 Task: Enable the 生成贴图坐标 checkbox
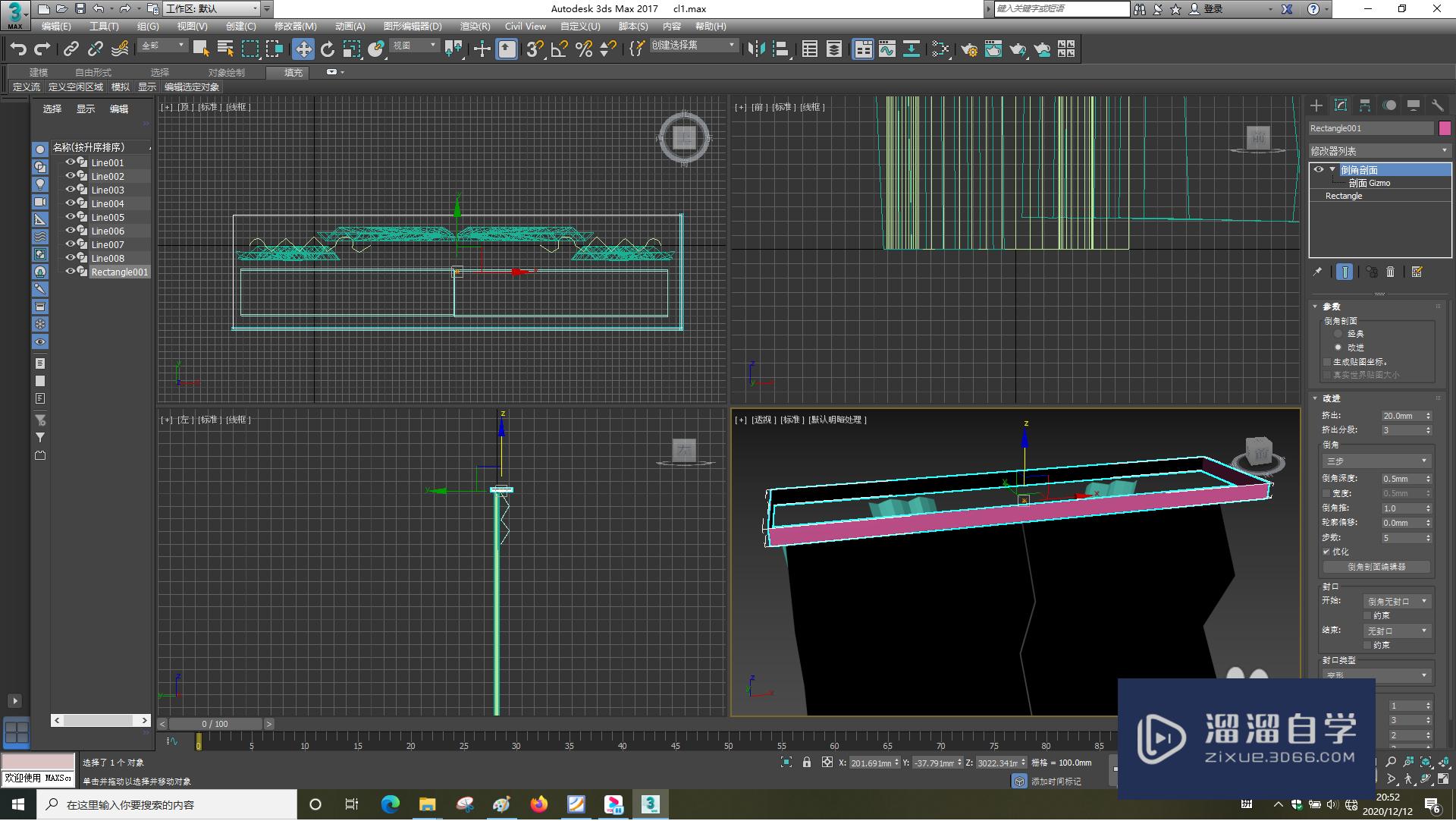pyautogui.click(x=1327, y=362)
